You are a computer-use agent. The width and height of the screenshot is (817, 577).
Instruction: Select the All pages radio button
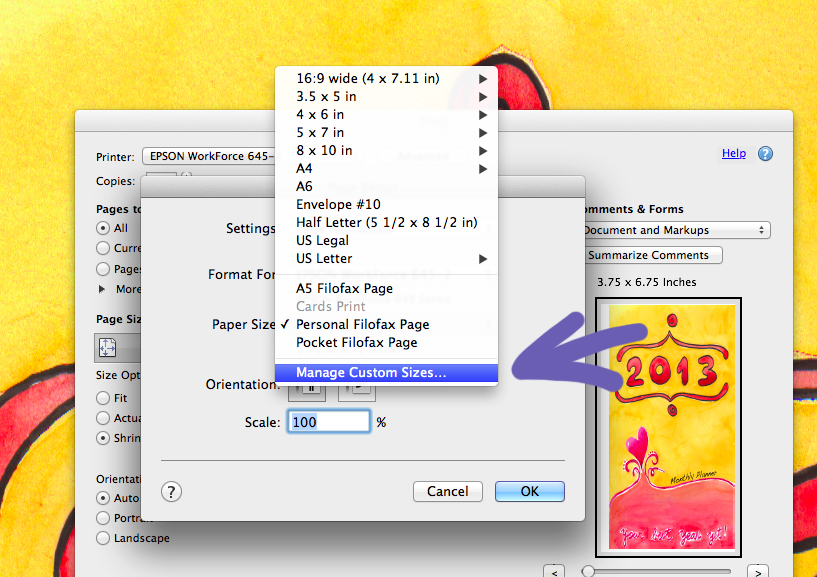click(x=103, y=228)
